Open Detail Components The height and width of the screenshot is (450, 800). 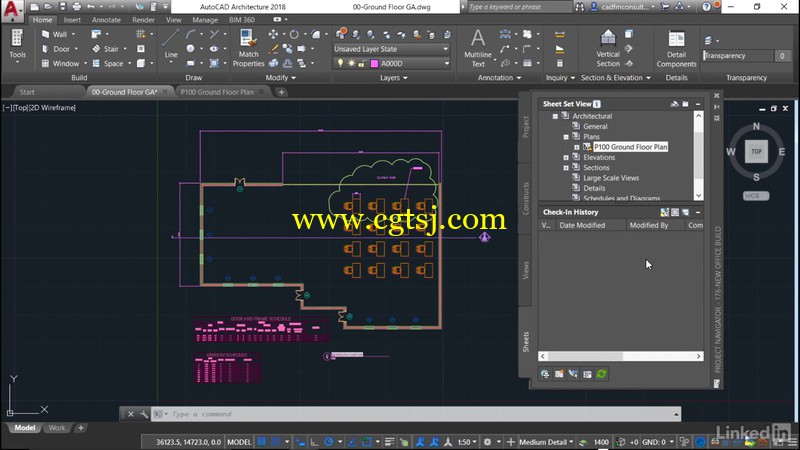(676, 49)
